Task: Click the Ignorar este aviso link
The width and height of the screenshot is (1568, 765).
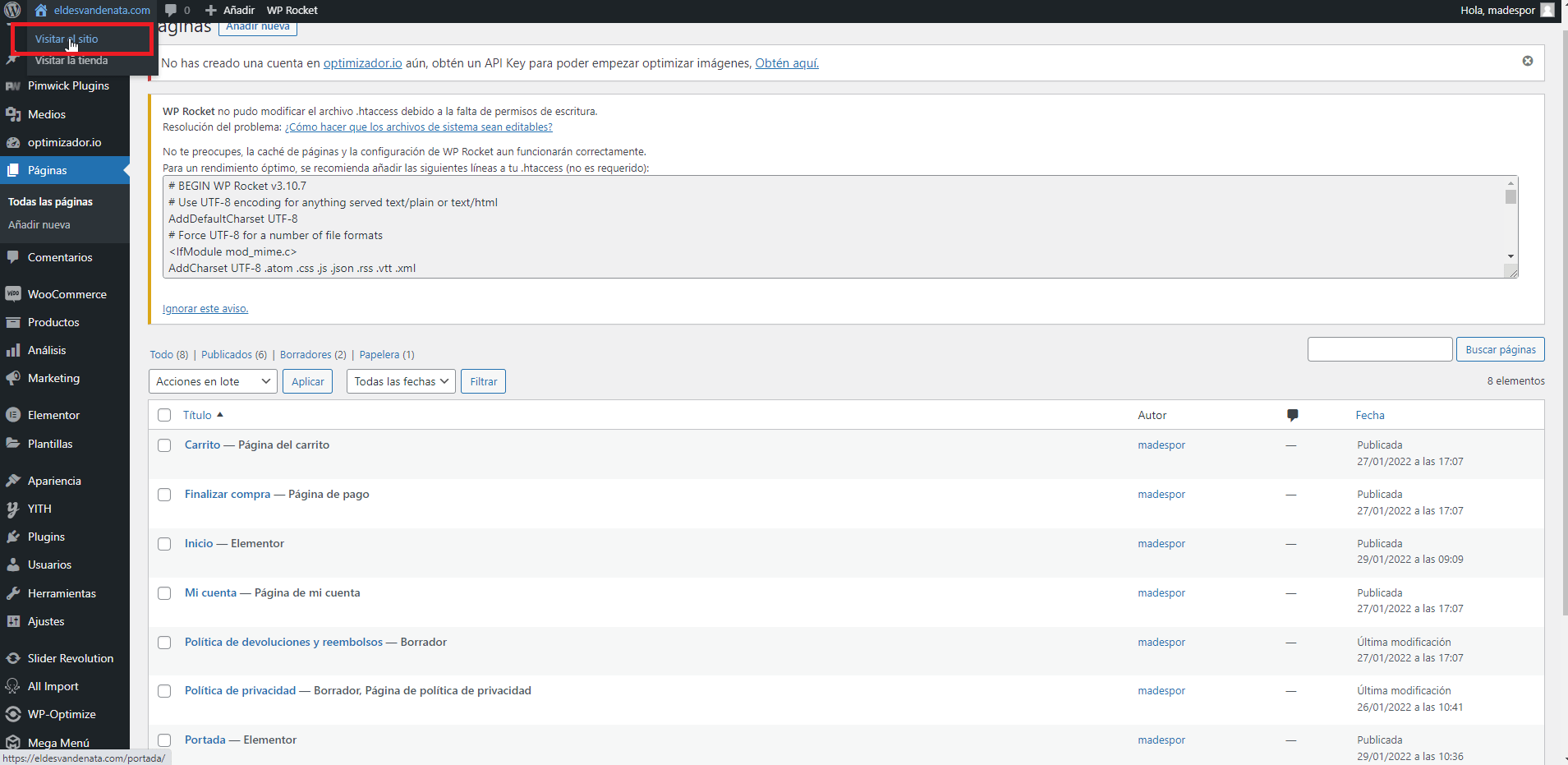Action: (x=205, y=308)
